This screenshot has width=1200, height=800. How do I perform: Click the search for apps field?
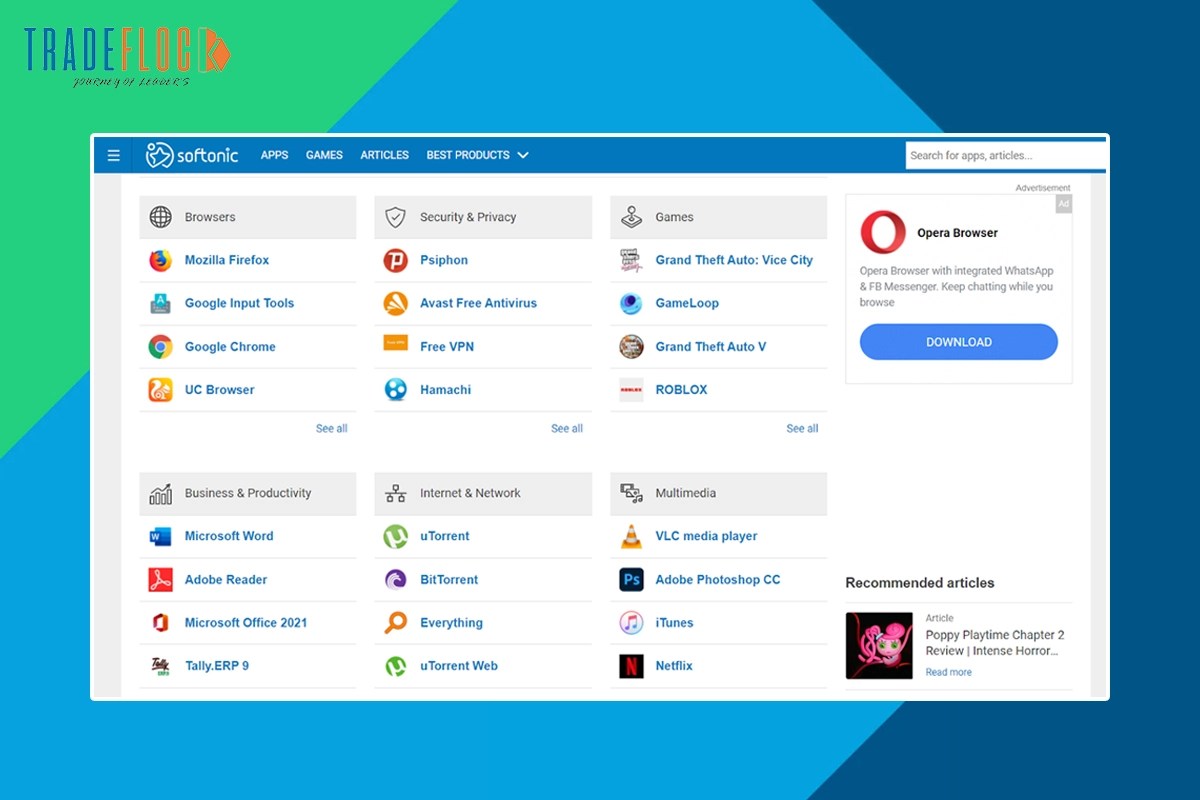pos(1006,155)
